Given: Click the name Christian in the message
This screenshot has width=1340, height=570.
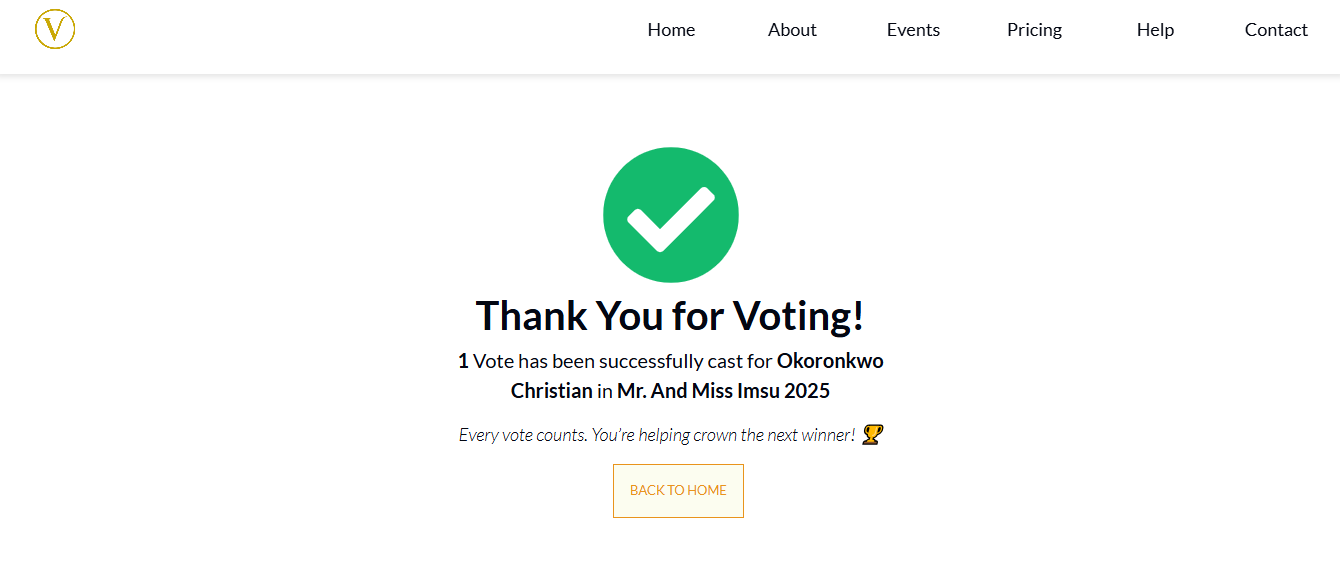Looking at the screenshot, I should point(551,391).
